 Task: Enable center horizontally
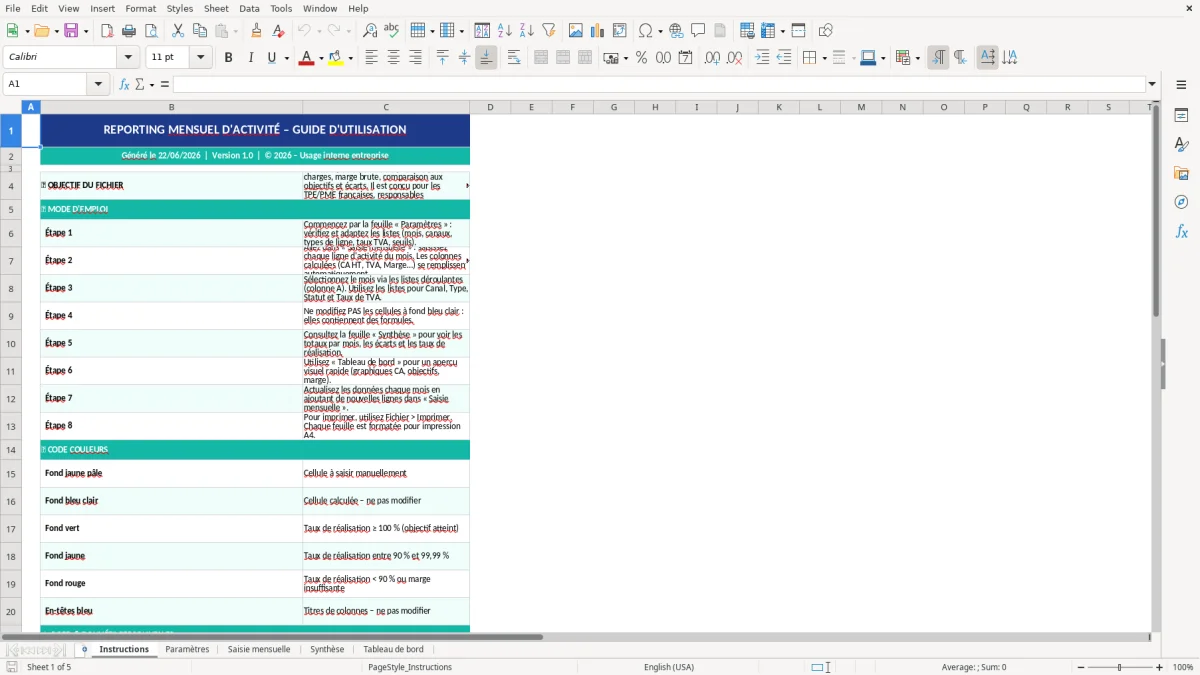click(x=393, y=58)
